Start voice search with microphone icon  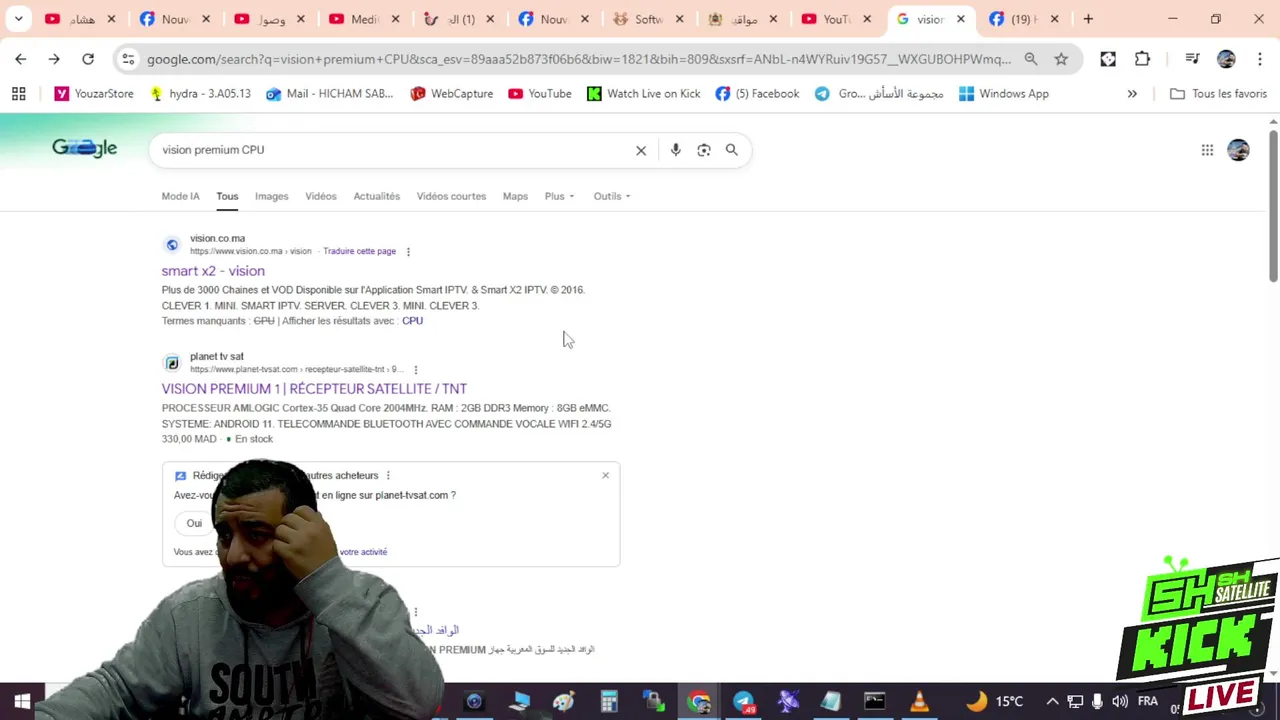pos(676,150)
